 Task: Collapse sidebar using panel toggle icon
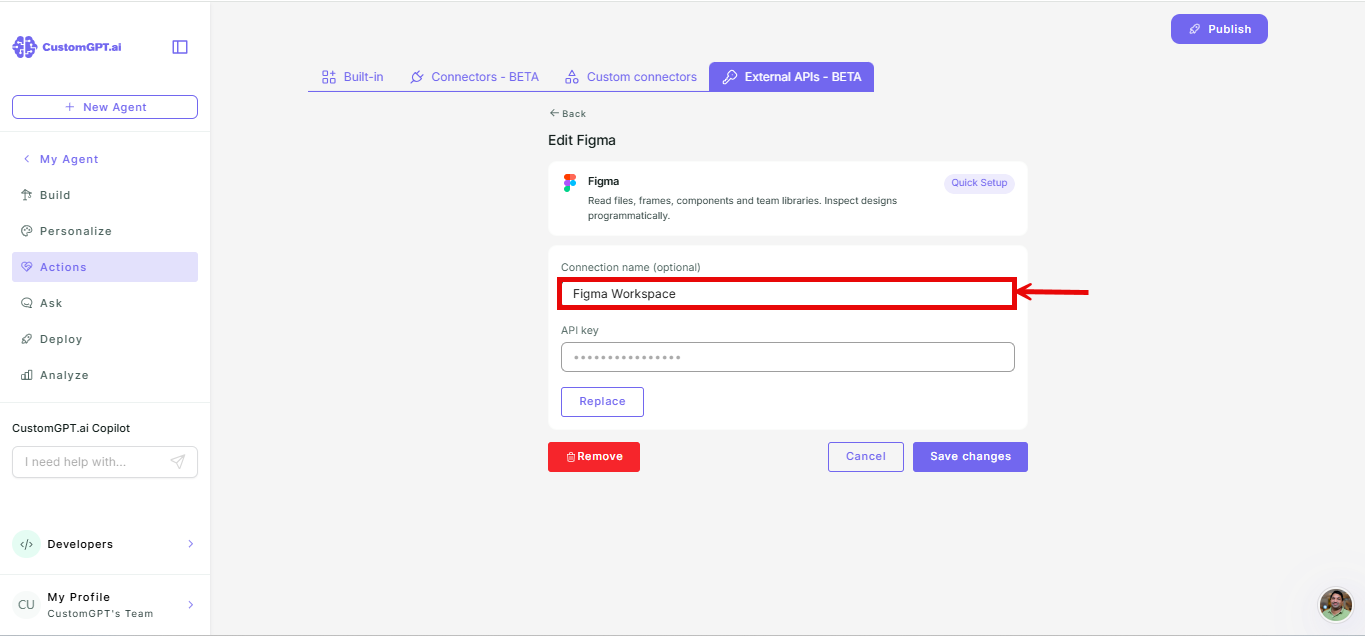180,47
